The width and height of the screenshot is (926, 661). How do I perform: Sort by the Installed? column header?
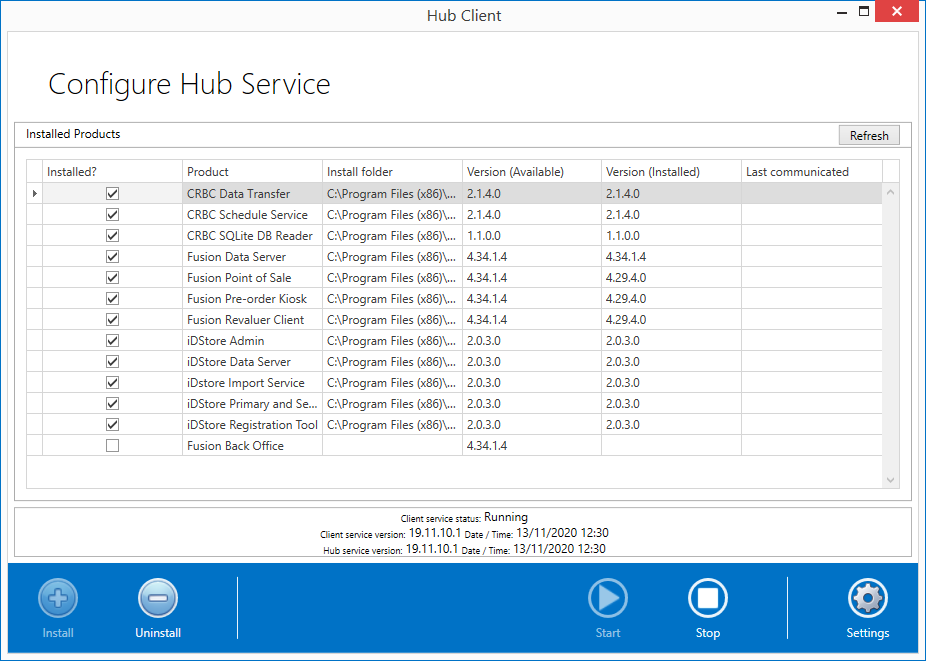(112, 171)
